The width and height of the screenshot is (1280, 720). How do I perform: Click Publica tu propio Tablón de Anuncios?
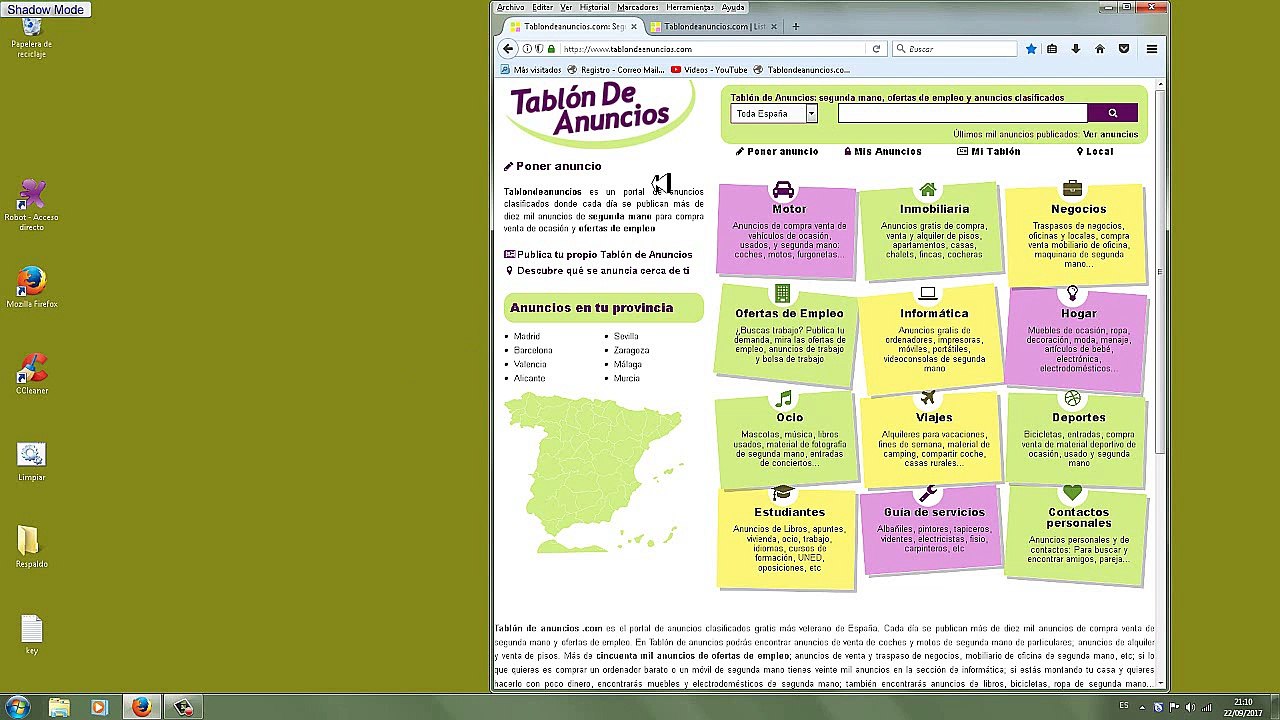[598, 254]
